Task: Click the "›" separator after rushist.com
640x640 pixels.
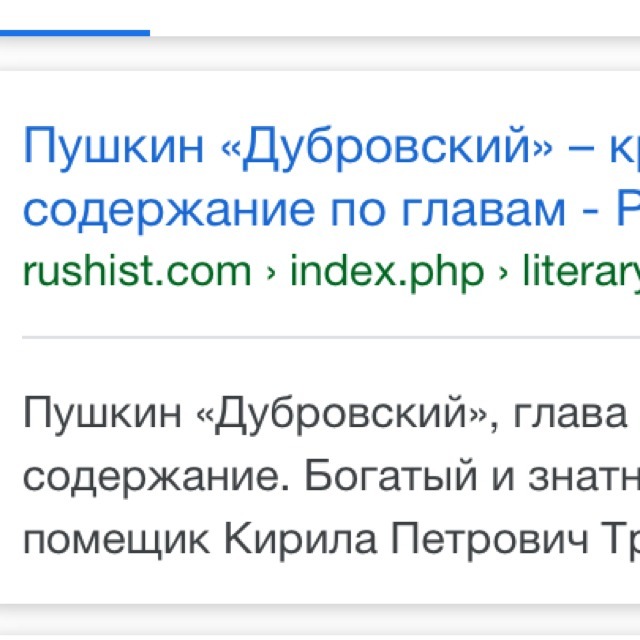Action: coord(271,271)
